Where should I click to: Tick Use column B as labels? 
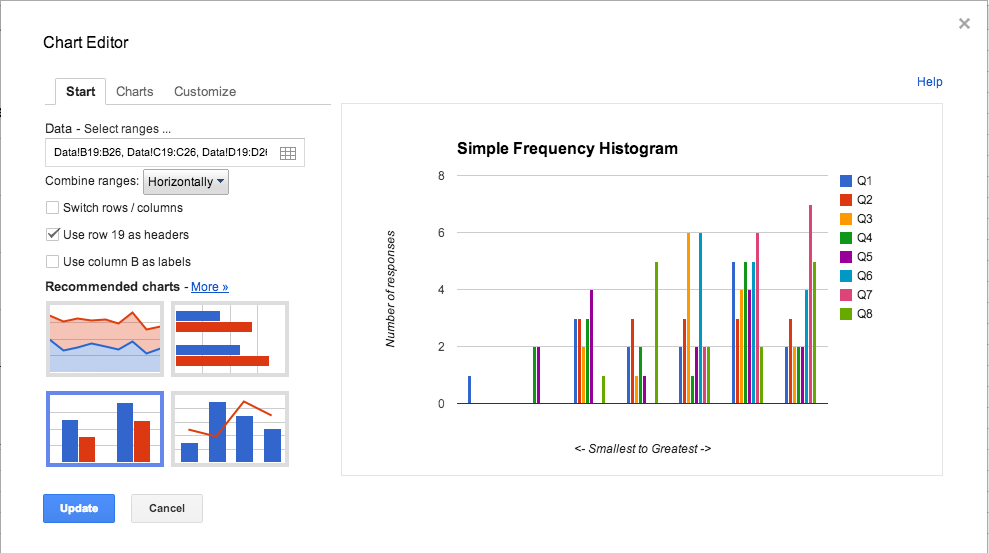pyautogui.click(x=52, y=262)
